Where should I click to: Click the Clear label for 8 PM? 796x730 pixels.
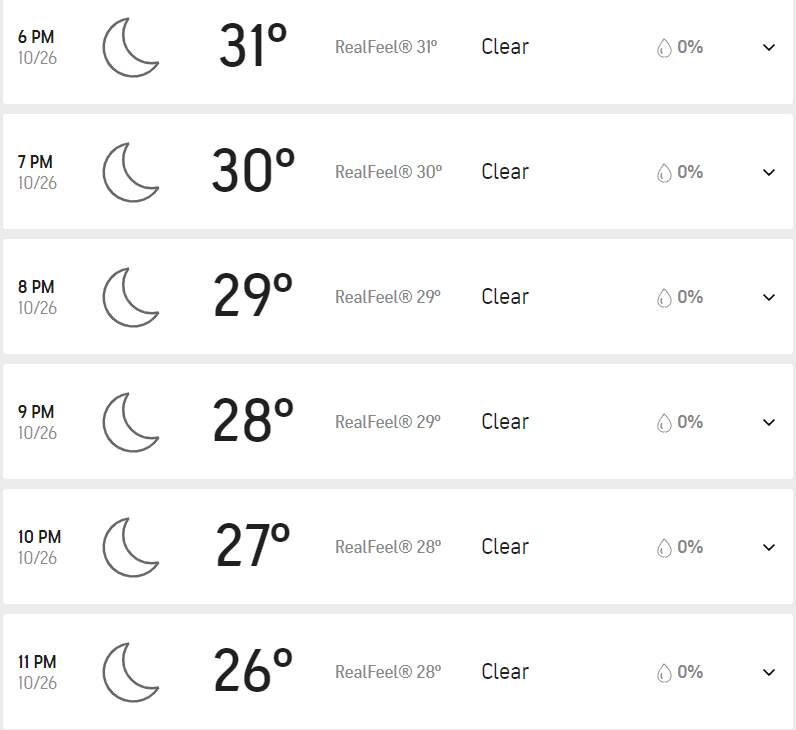[x=505, y=297]
